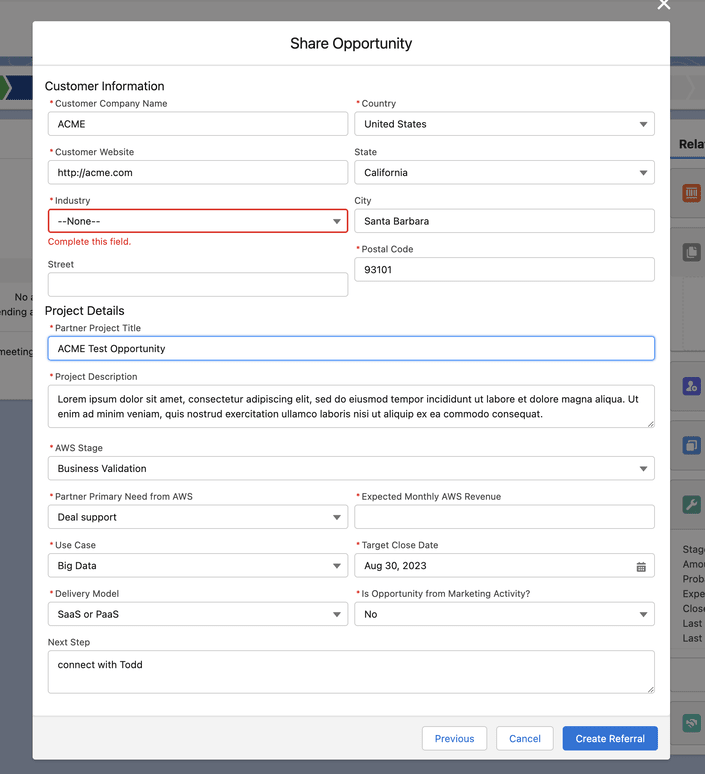Open the Country dropdown
Image resolution: width=705 pixels, height=774 pixels.
pos(504,124)
